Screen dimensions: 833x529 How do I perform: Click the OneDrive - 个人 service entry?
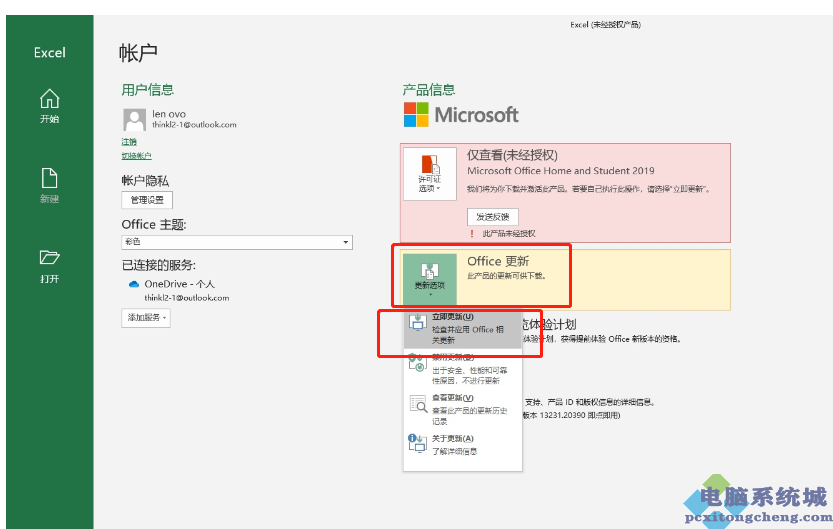tap(180, 284)
